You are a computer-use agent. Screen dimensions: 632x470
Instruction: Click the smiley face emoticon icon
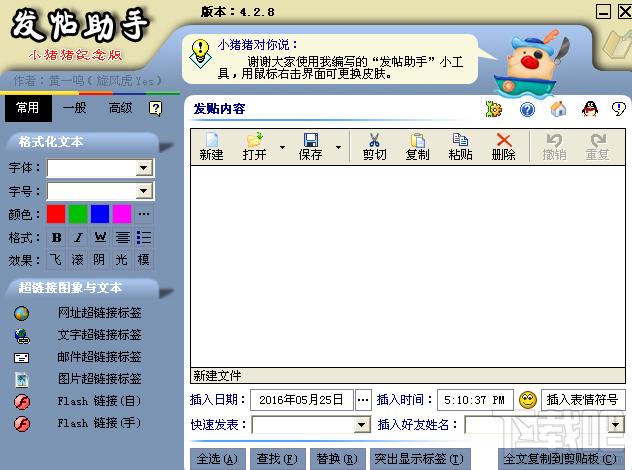pos(528,400)
